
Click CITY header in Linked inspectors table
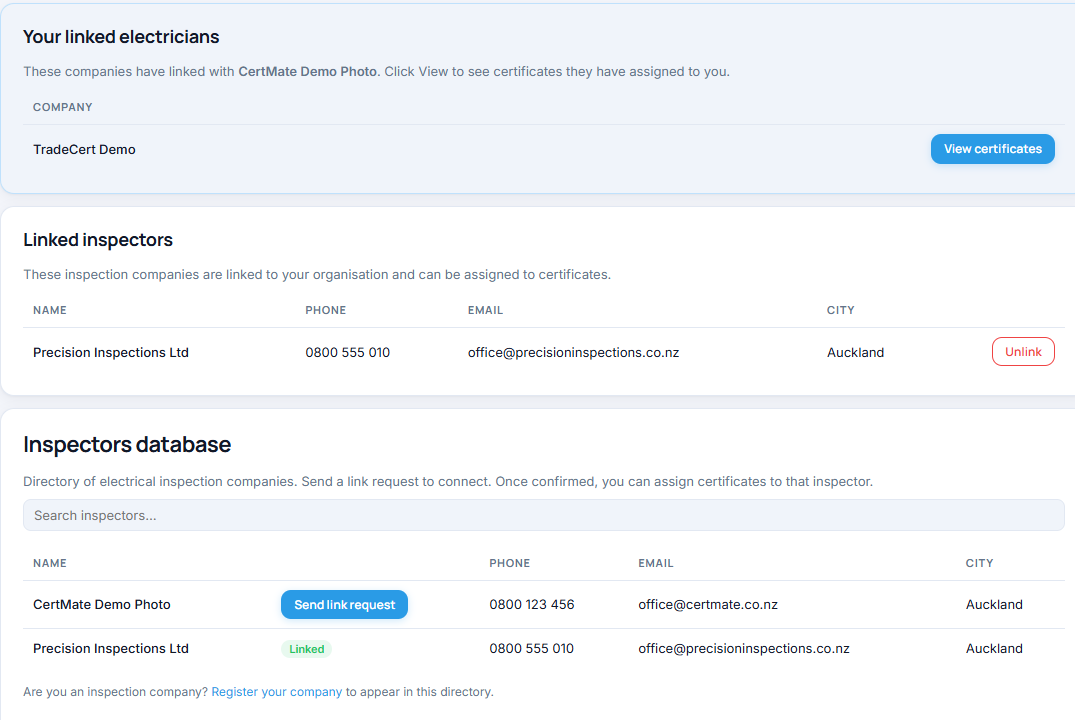coord(841,310)
